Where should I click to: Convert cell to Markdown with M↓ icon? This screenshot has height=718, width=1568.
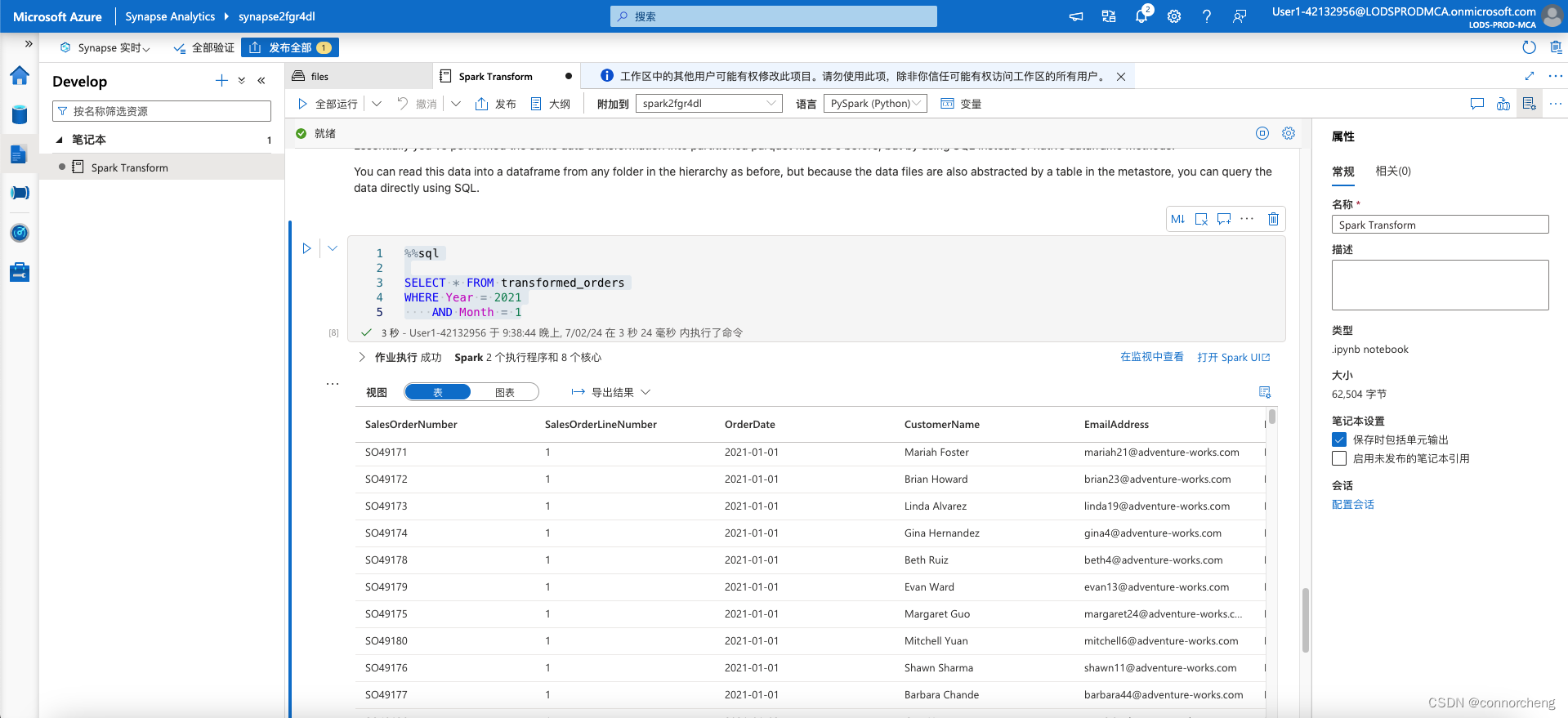click(1177, 219)
